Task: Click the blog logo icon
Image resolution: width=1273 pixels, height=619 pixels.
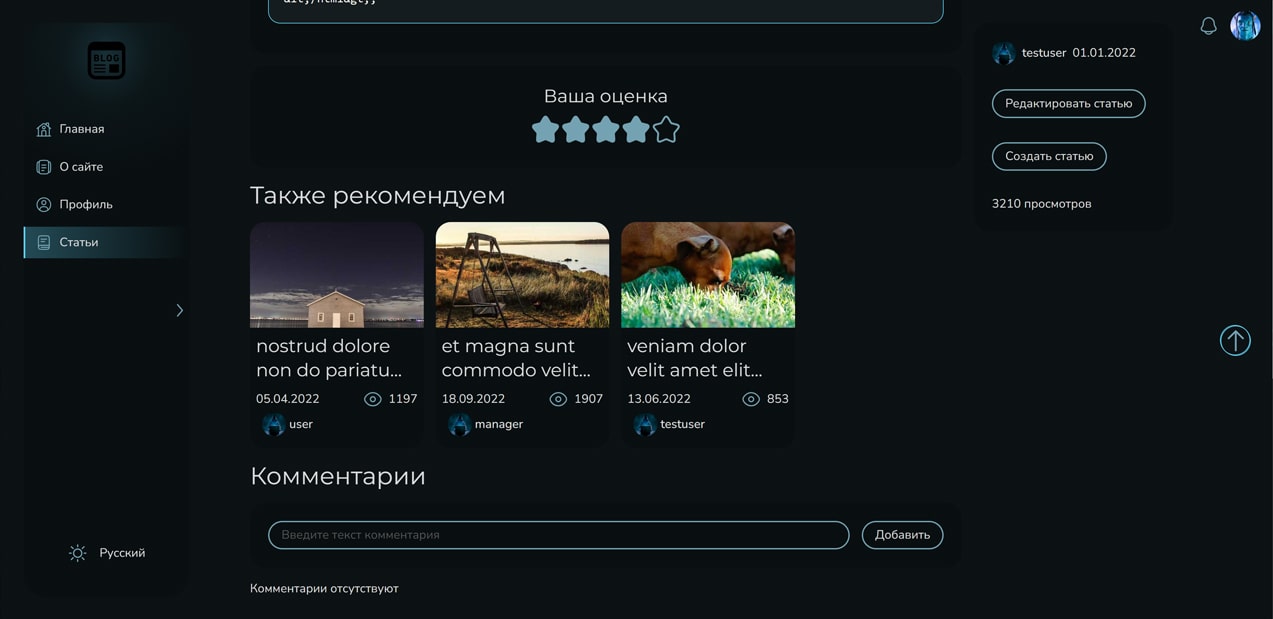Action: pos(106,60)
